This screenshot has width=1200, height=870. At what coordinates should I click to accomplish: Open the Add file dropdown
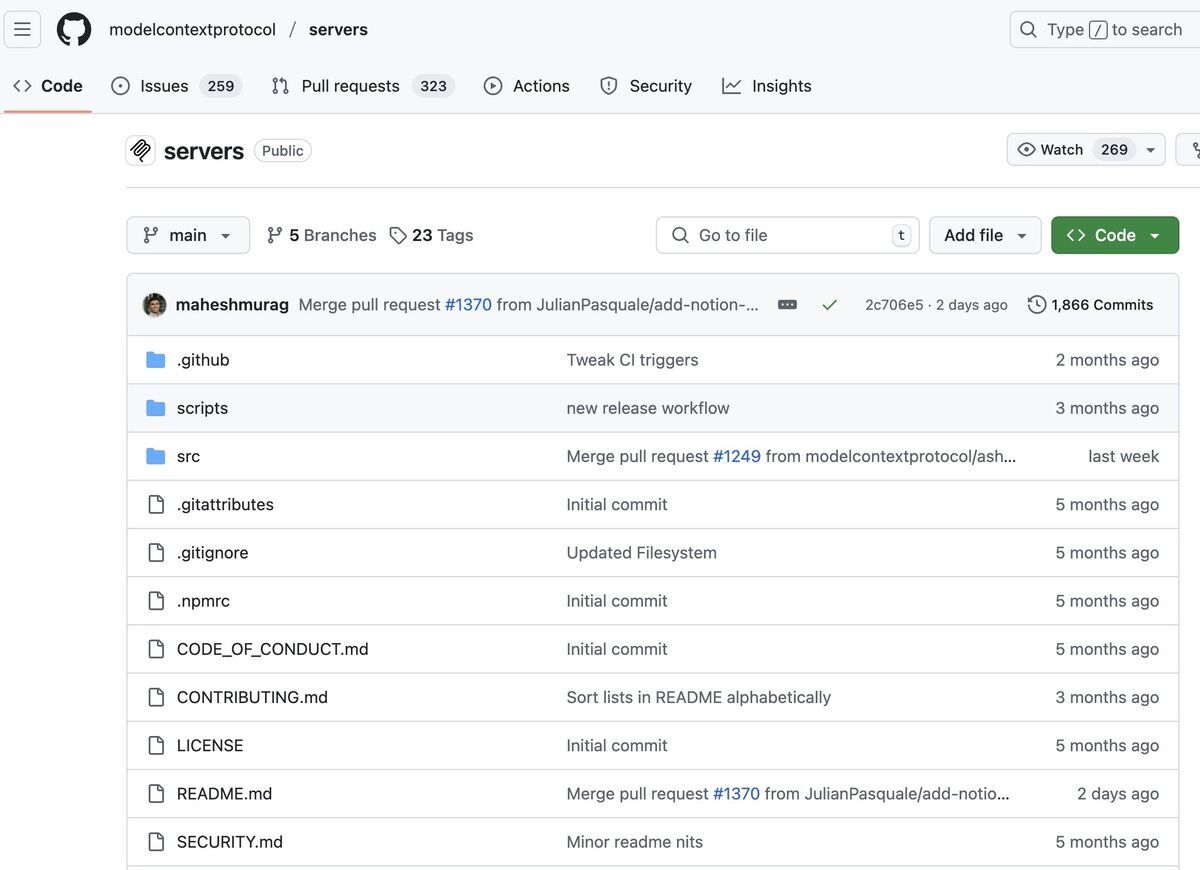click(985, 235)
